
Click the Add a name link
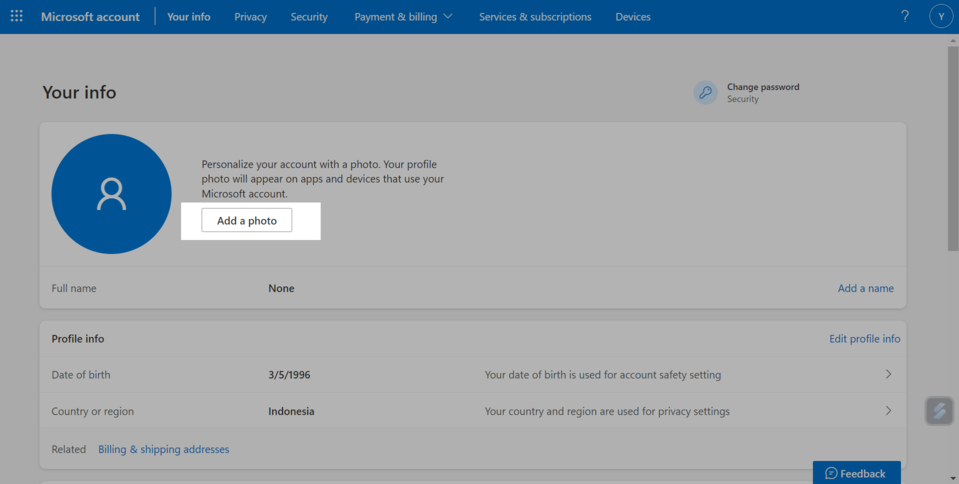865,288
